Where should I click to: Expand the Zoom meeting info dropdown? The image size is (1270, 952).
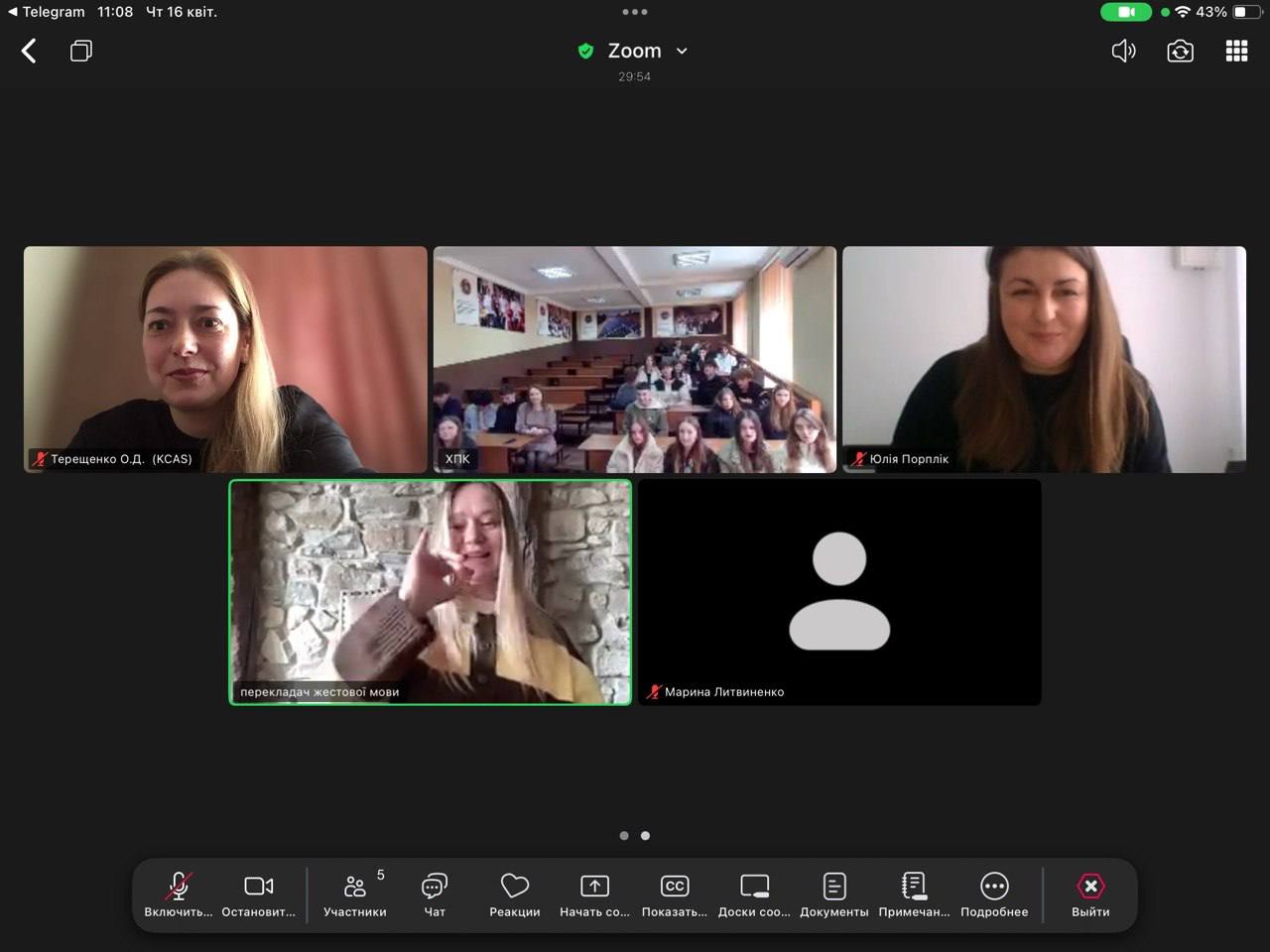tap(682, 52)
